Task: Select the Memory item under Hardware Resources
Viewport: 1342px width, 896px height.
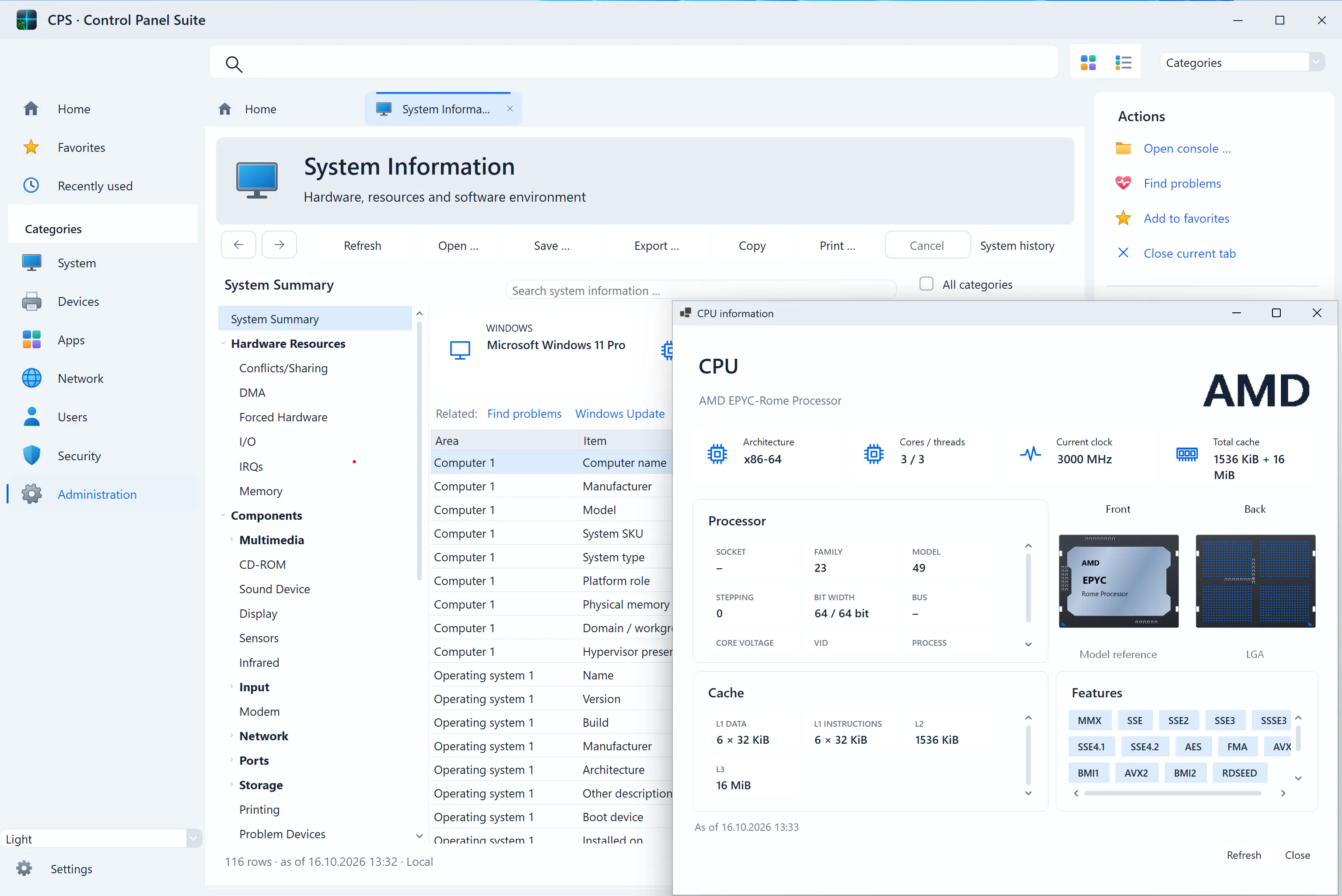Action: (x=261, y=490)
